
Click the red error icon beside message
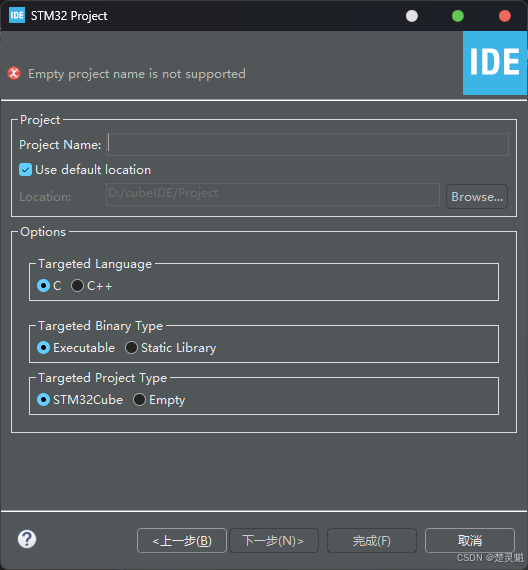tap(14, 73)
